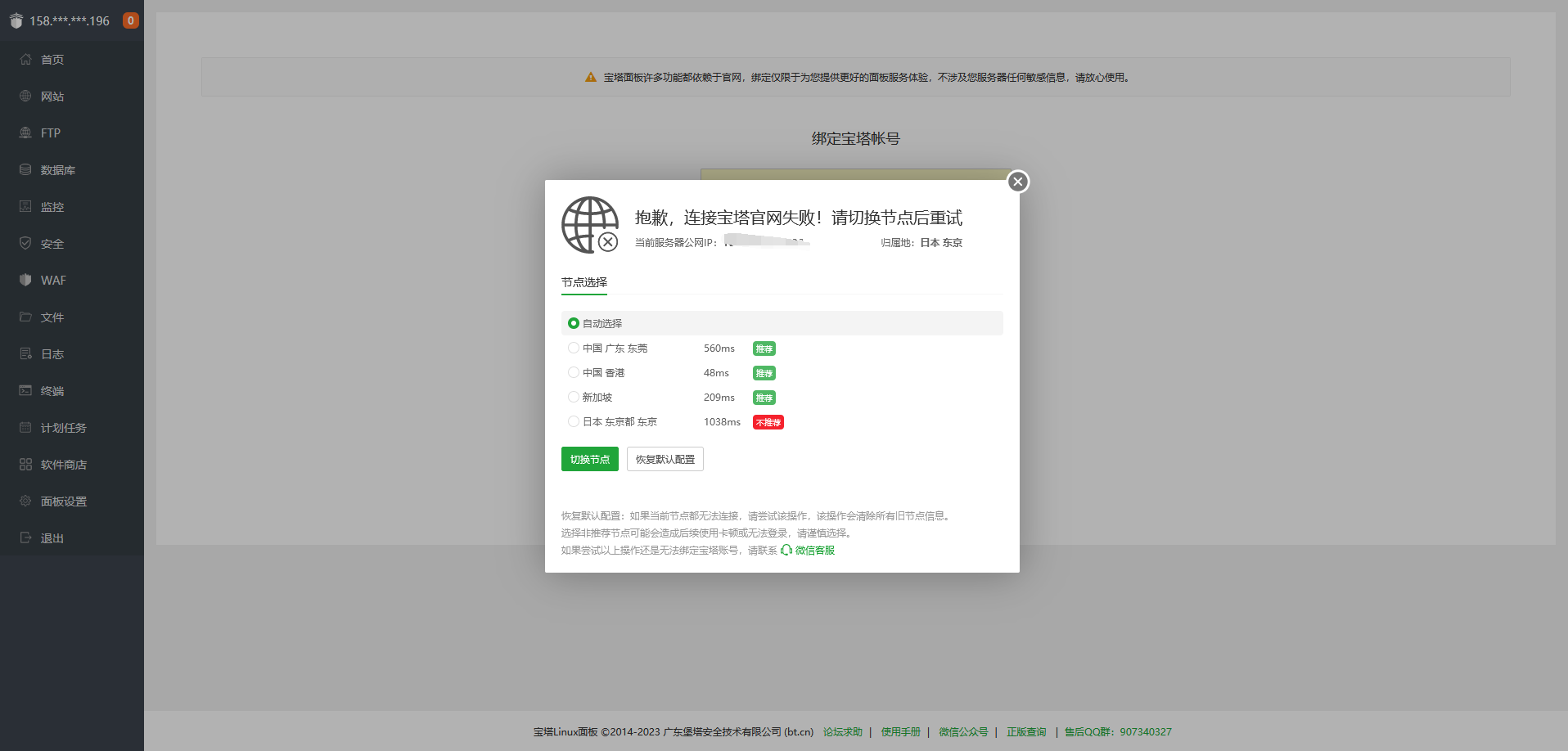Image resolution: width=1568 pixels, height=751 pixels.
Task: Select the 自动选择 radio option
Action: [574, 323]
